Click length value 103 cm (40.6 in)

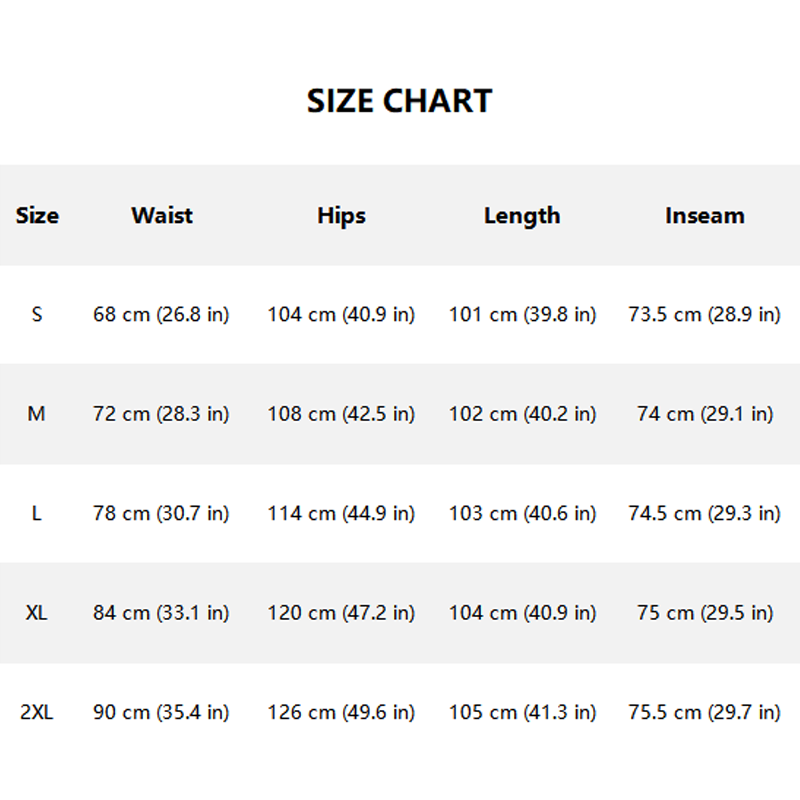pyautogui.click(x=522, y=513)
